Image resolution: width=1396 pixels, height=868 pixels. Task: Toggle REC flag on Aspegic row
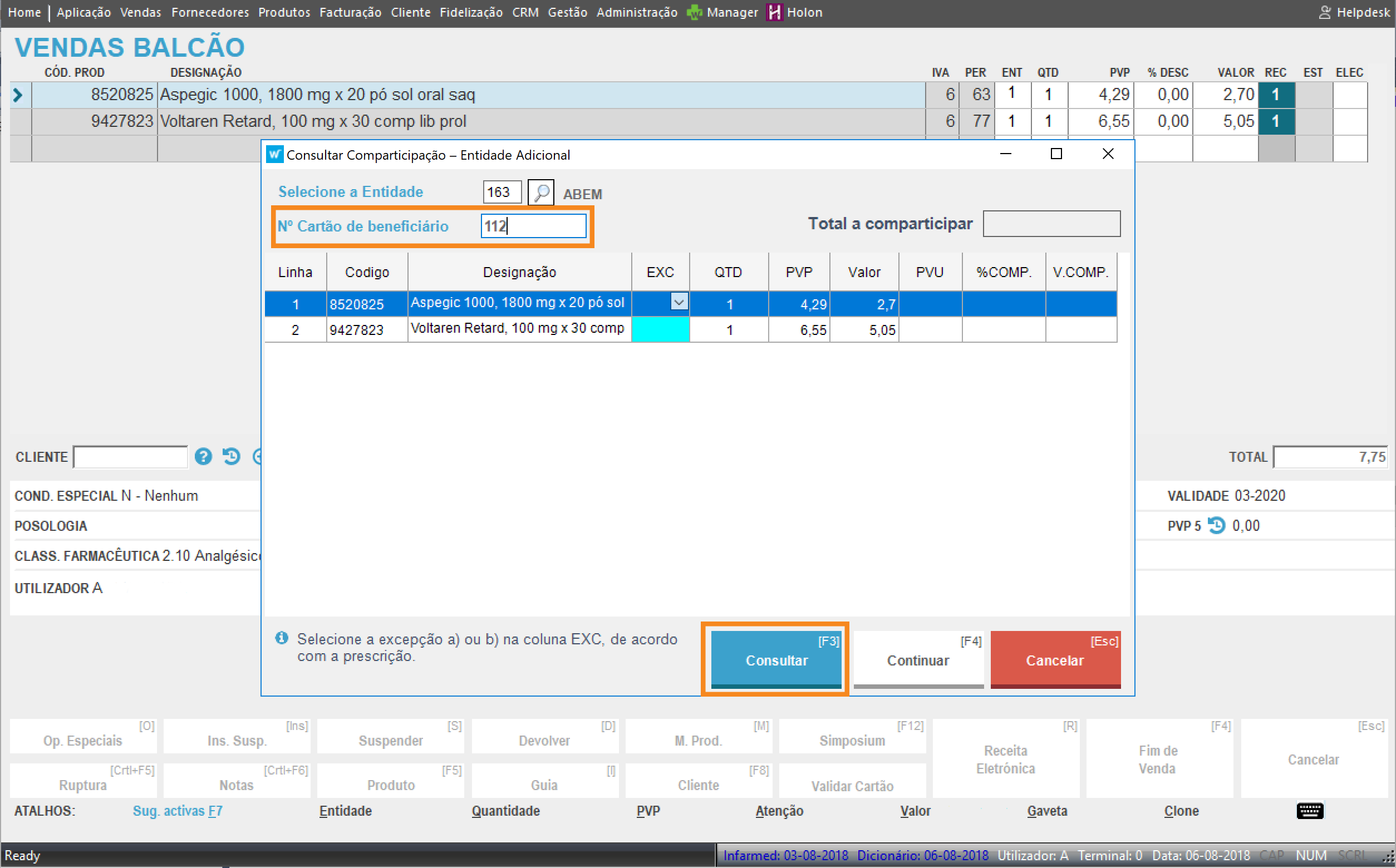pyautogui.click(x=1275, y=95)
